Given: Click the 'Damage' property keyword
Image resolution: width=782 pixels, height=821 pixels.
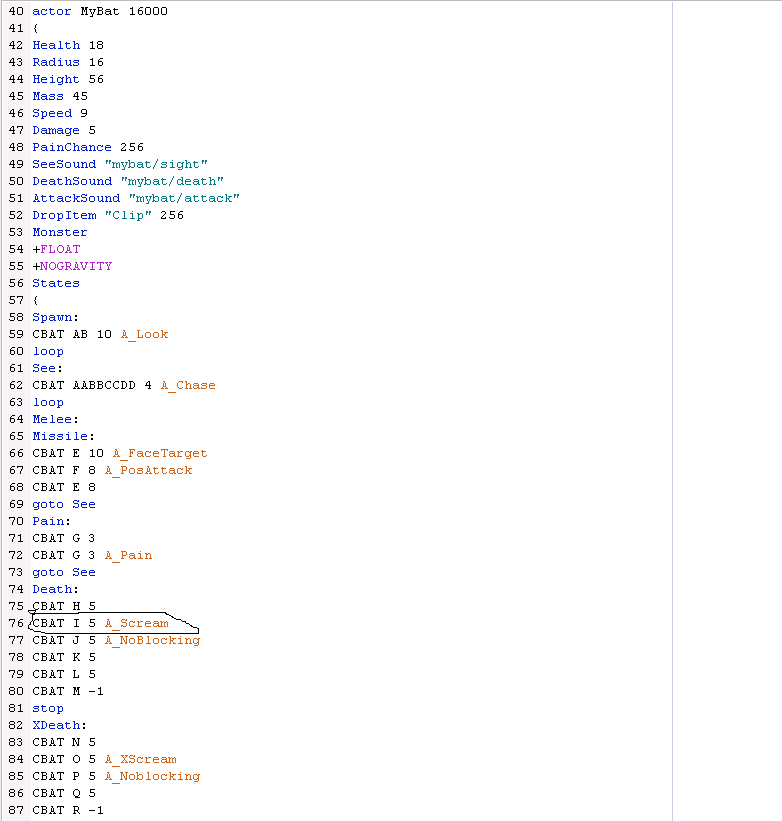Looking at the screenshot, I should point(56,130).
